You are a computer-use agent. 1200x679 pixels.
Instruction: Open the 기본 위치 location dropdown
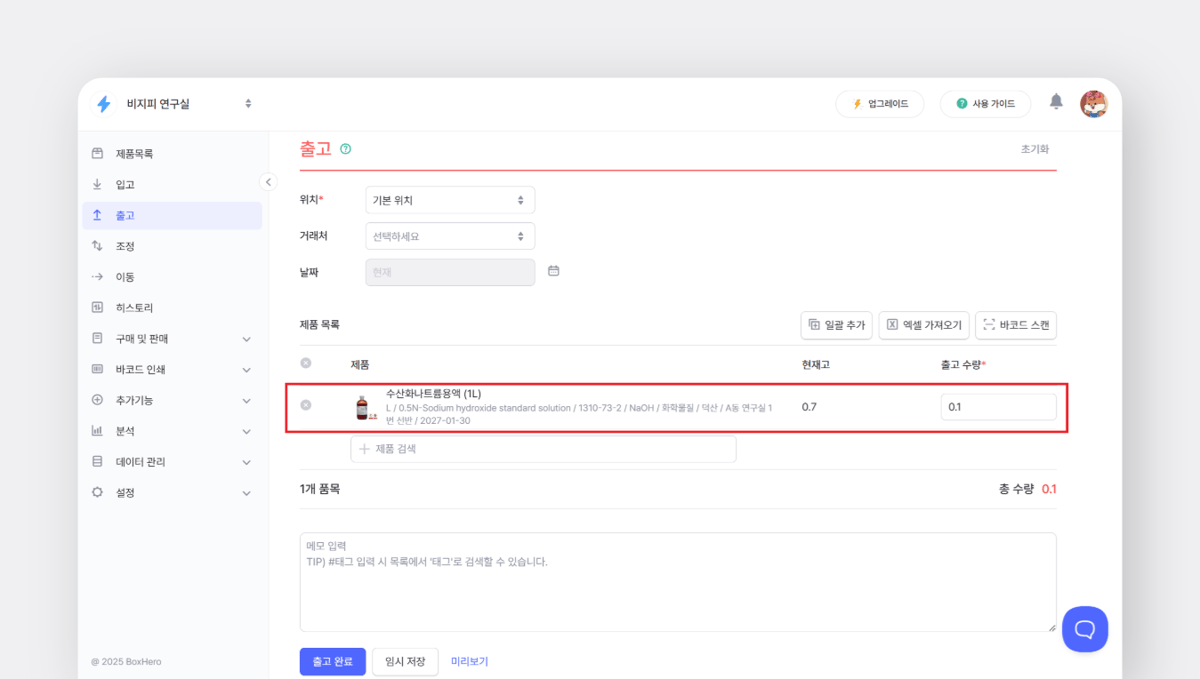pos(449,200)
